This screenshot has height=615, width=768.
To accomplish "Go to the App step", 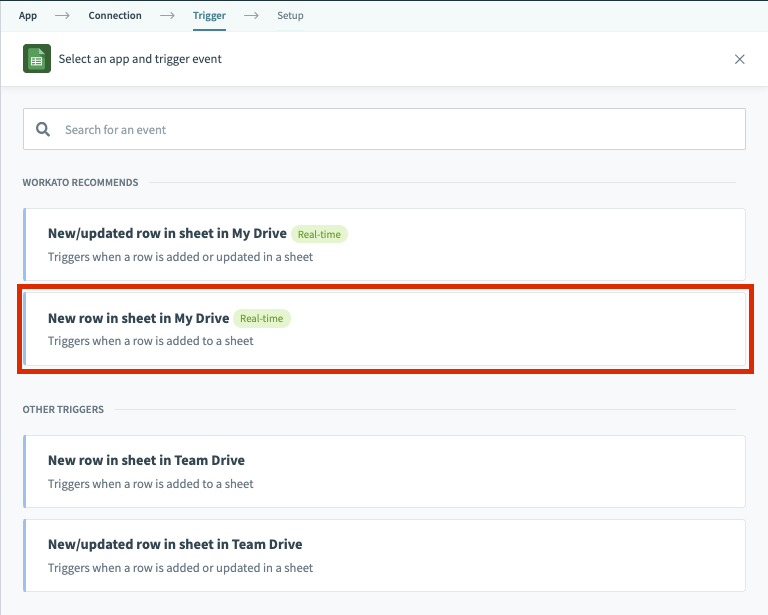I will [28, 16].
